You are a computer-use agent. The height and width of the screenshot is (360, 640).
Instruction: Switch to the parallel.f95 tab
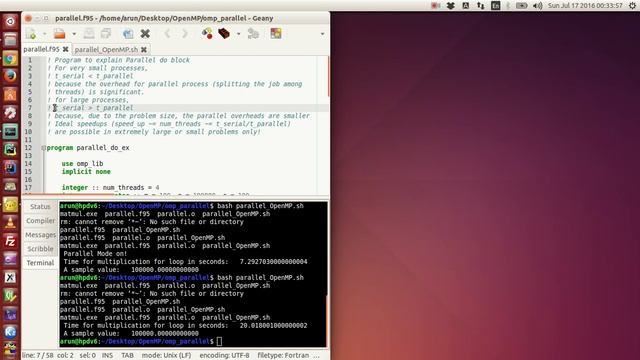(x=41, y=49)
